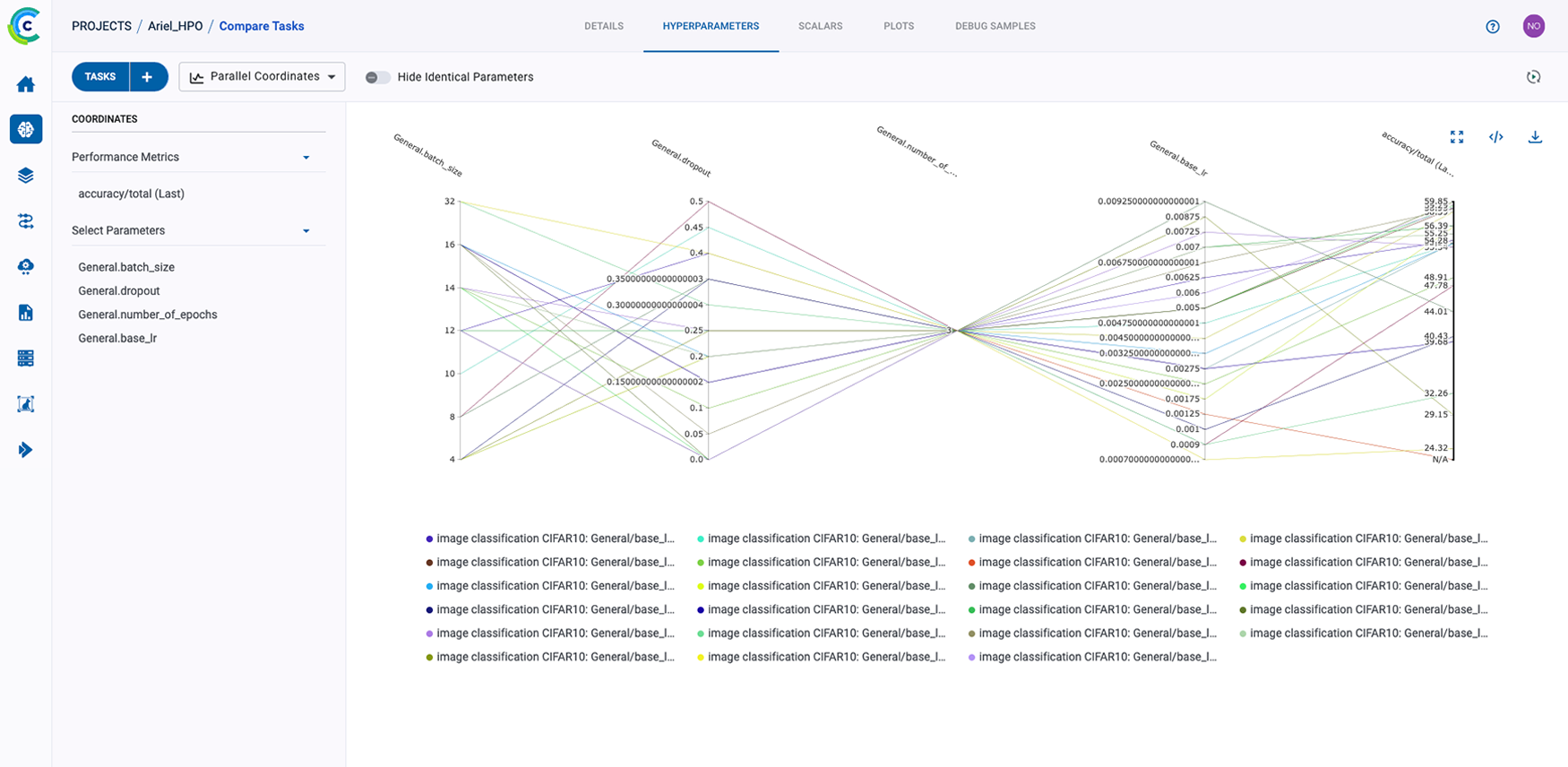1568x767 pixels.
Task: Open the Workers and Queues icon
Action: pyautogui.click(x=26, y=358)
